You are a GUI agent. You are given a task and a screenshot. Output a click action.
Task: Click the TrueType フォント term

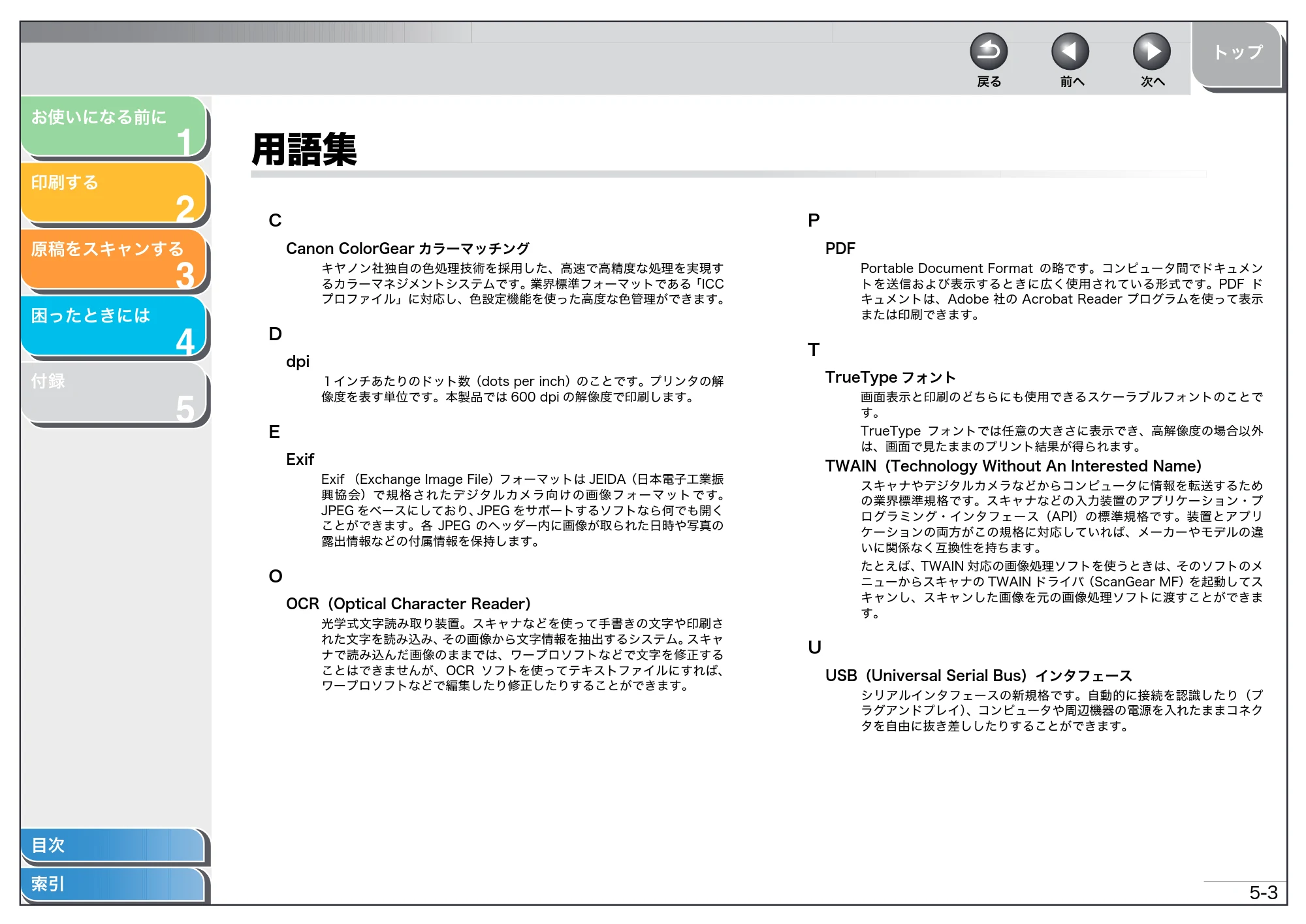(x=890, y=377)
